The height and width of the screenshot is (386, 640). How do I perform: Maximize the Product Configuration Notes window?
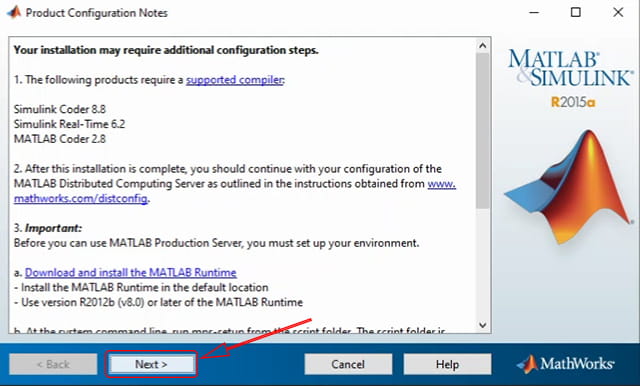(576, 13)
